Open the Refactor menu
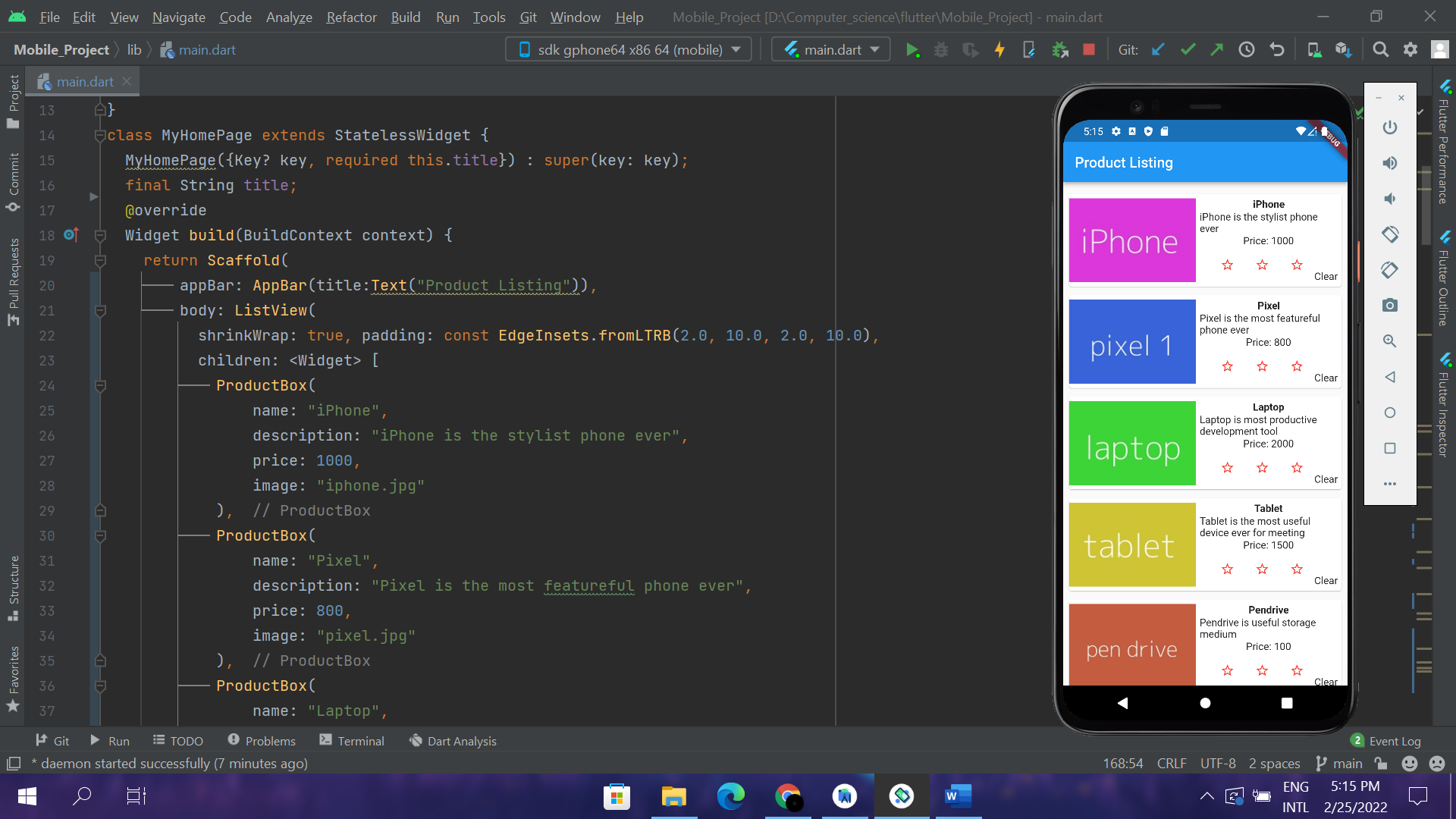Viewport: 1456px width, 819px height. pyautogui.click(x=350, y=17)
